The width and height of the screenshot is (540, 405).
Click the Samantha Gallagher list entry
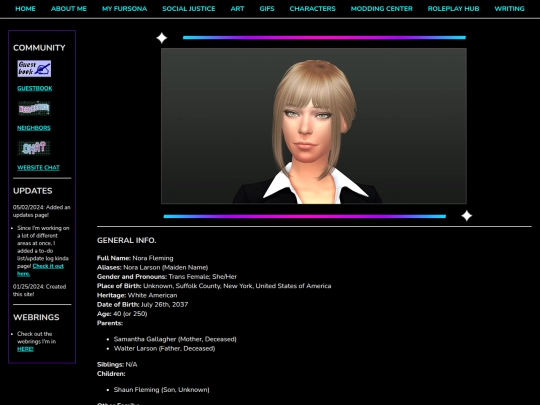(x=175, y=339)
